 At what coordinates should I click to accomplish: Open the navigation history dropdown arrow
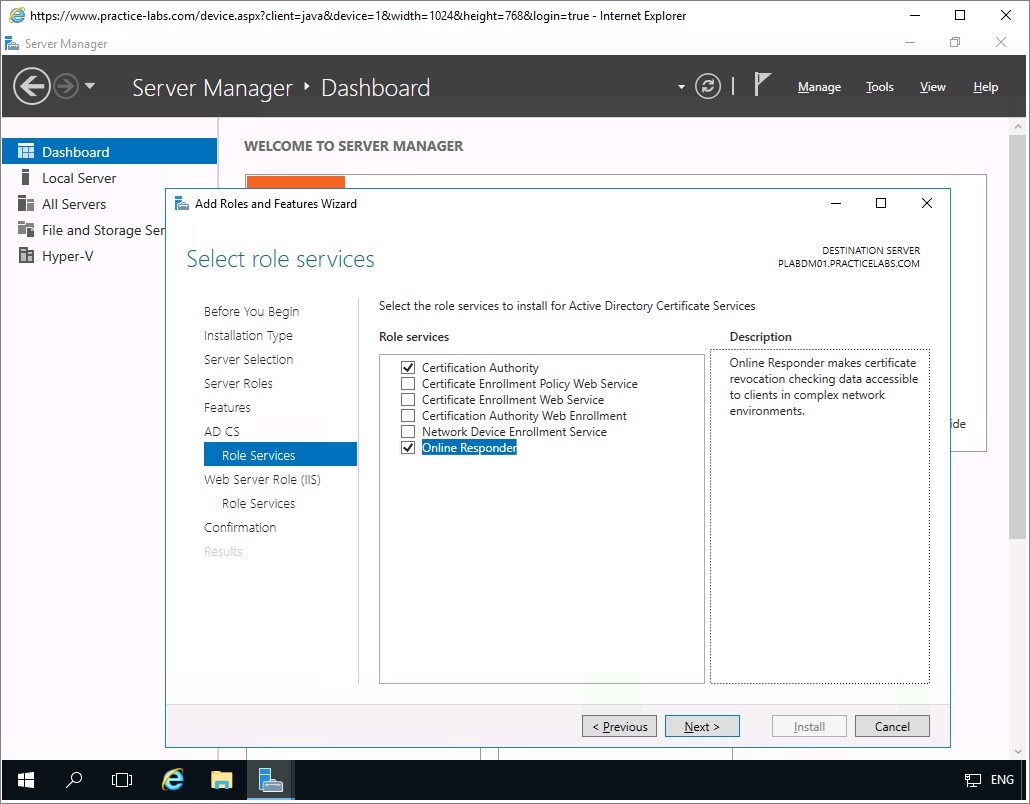pyautogui.click(x=90, y=86)
